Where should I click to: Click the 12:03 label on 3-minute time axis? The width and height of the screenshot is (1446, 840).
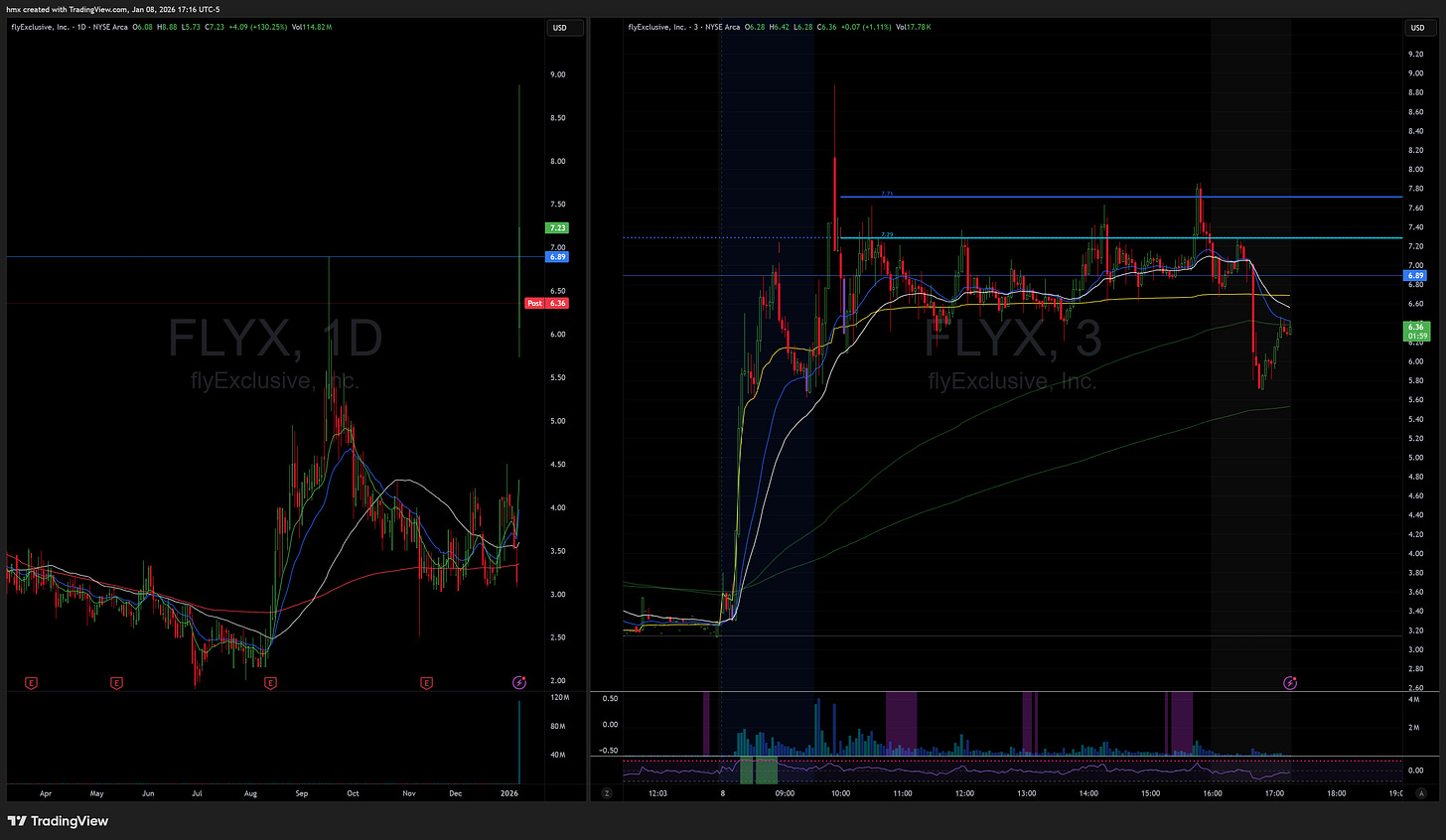(657, 793)
